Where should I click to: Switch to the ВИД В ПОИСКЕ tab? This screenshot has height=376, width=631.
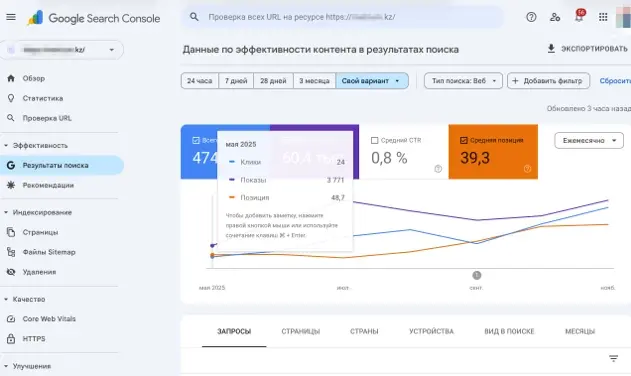[509, 331]
